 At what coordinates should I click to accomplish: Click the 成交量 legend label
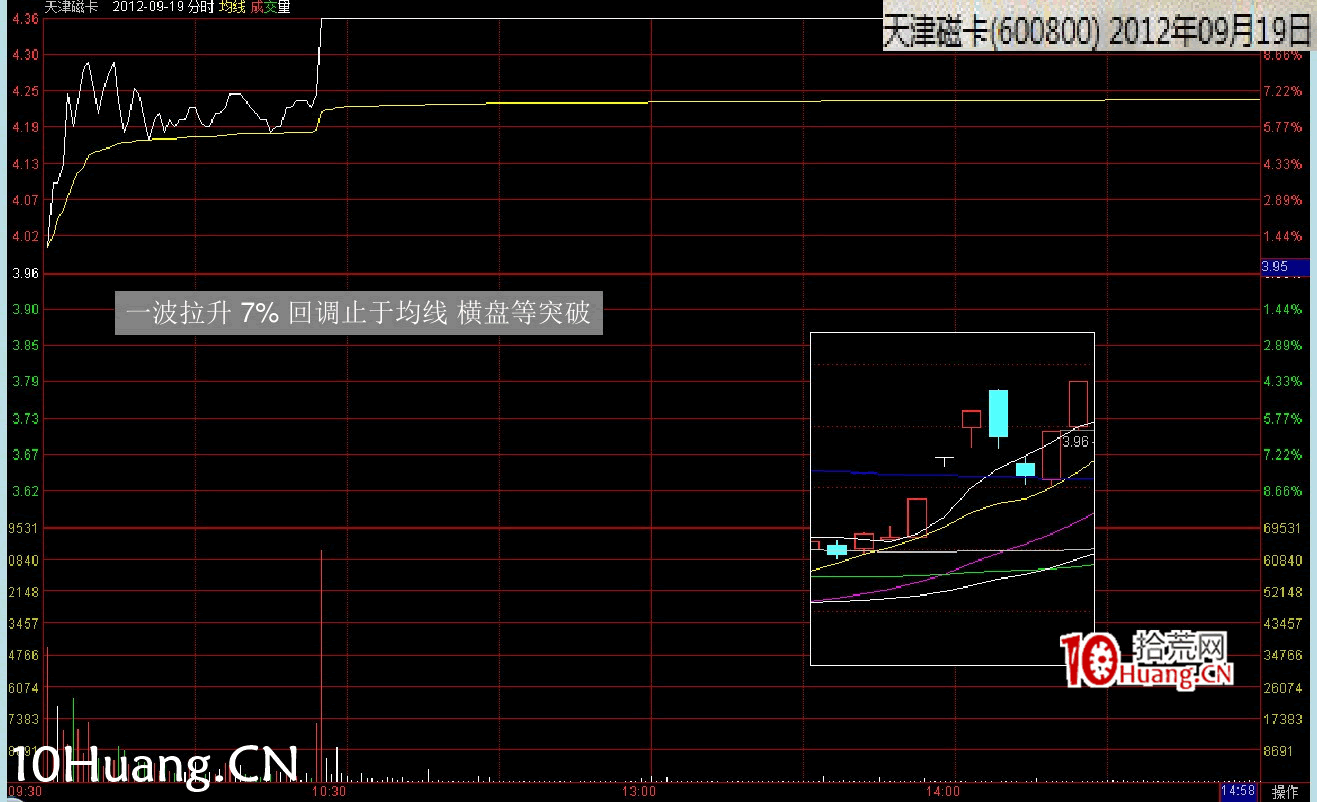click(271, 5)
